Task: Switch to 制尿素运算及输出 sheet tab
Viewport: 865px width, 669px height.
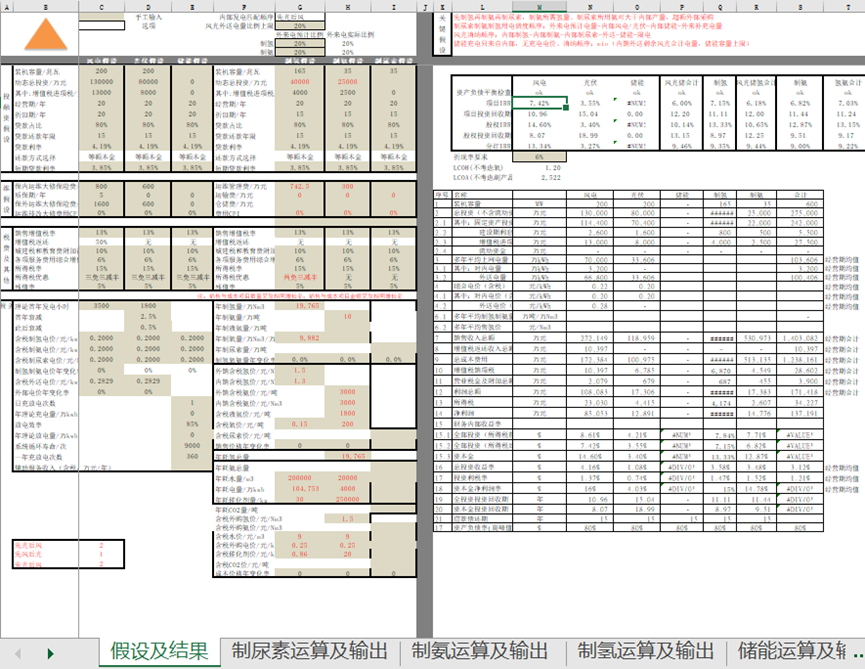Action: coord(310,652)
